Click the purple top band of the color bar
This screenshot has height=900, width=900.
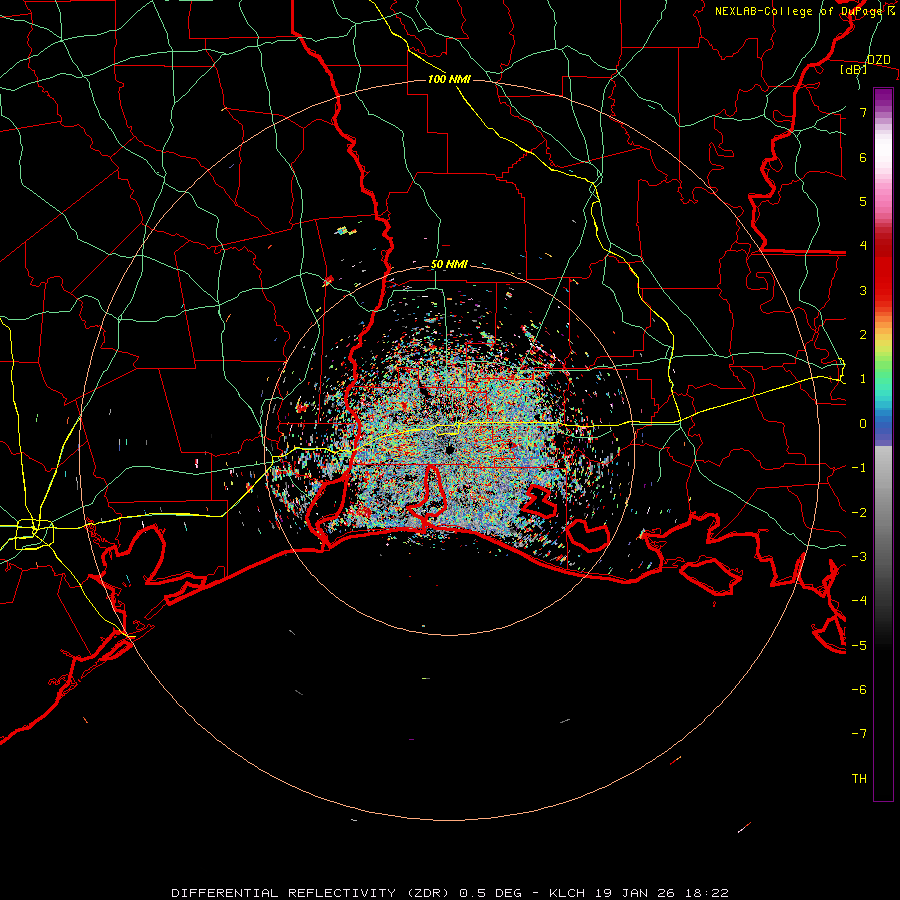coord(883,95)
